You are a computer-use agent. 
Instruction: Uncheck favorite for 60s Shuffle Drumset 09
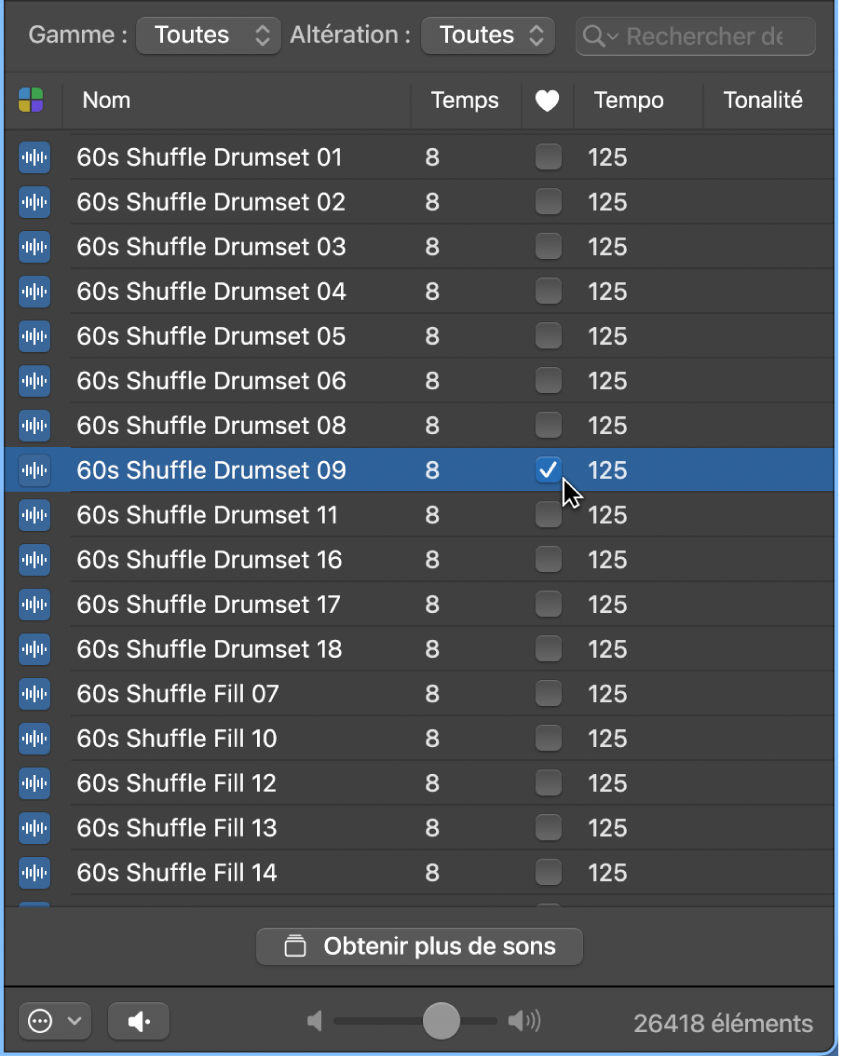[548, 470]
